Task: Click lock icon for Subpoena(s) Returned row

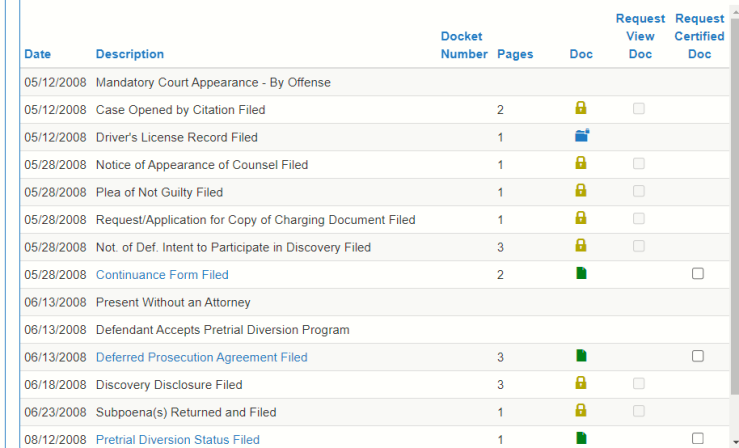Action: 581,411
